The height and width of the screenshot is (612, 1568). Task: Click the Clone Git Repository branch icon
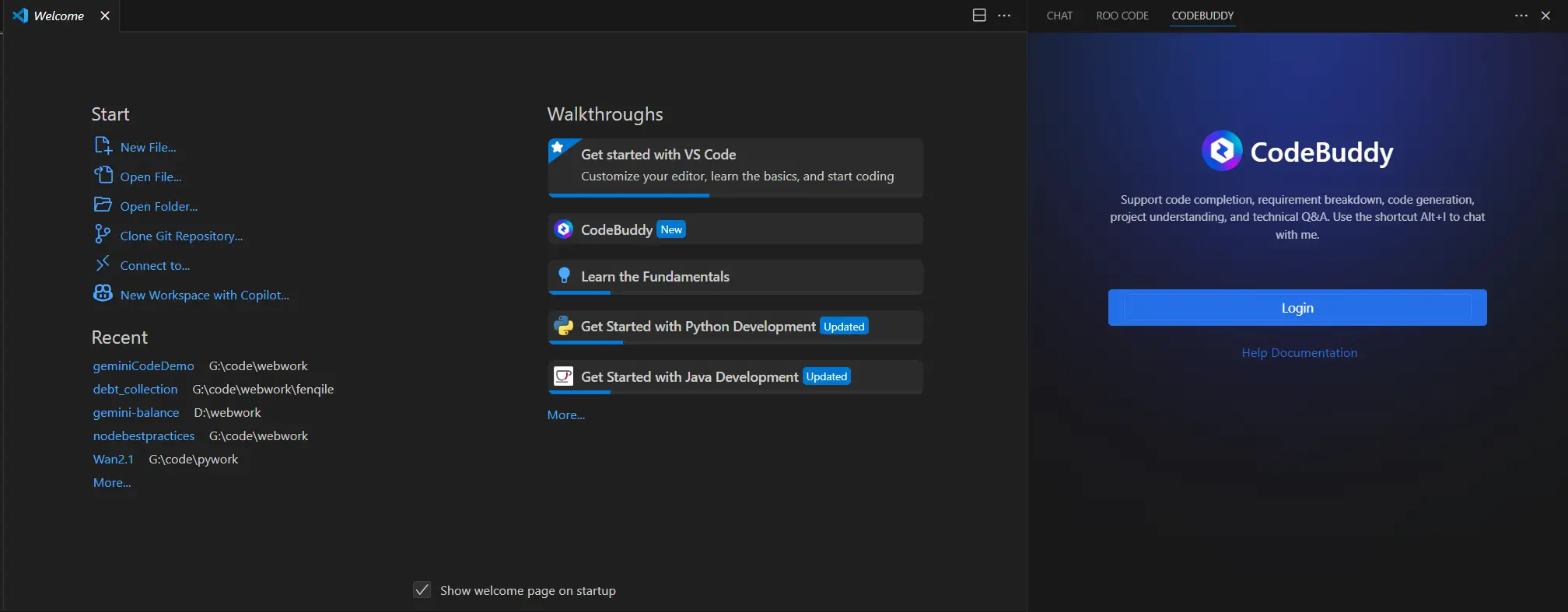103,234
